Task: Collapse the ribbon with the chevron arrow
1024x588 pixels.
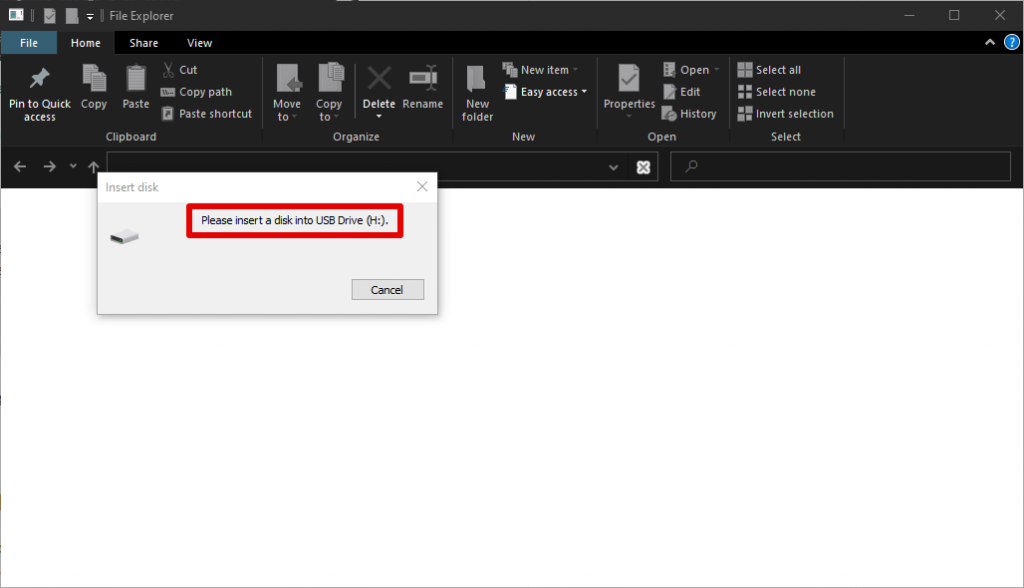Action: pos(989,43)
